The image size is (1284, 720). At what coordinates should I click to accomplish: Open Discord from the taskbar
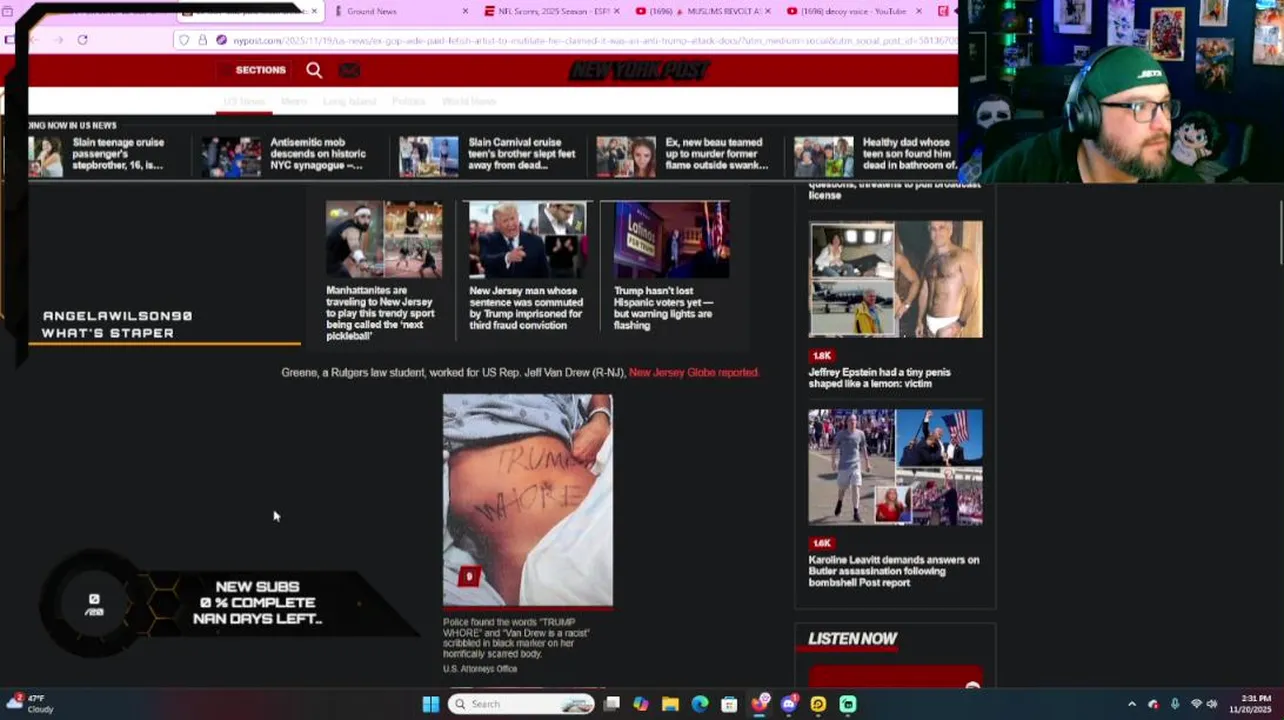(x=789, y=704)
